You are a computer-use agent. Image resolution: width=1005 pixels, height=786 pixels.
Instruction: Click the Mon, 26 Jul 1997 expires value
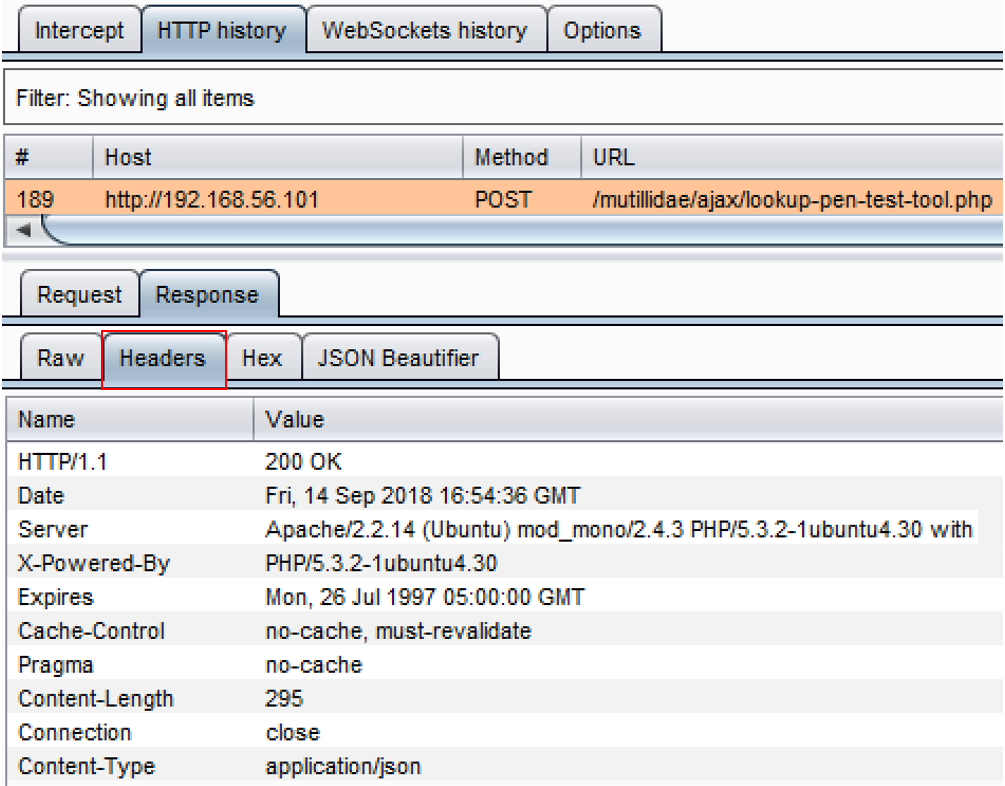[425, 597]
